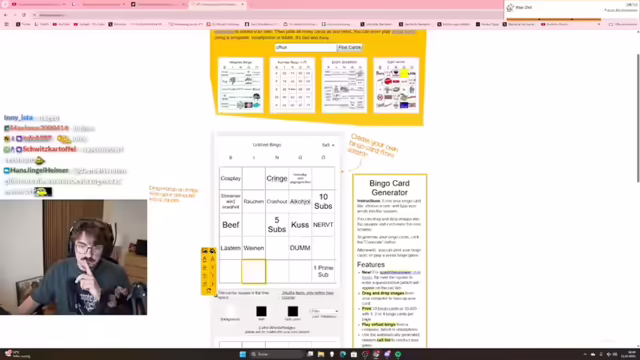Click the HansJingelHeimer chat username
This screenshot has width=640, height=360.
pos(39,171)
